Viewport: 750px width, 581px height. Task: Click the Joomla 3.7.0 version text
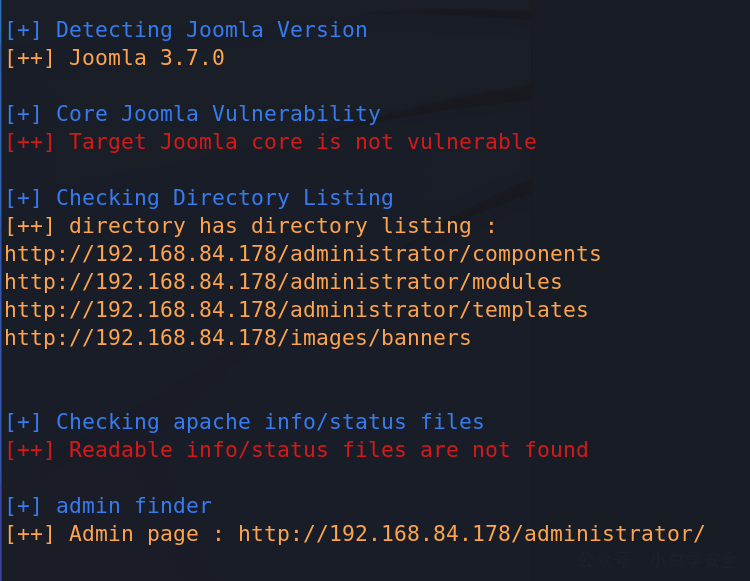tap(147, 58)
